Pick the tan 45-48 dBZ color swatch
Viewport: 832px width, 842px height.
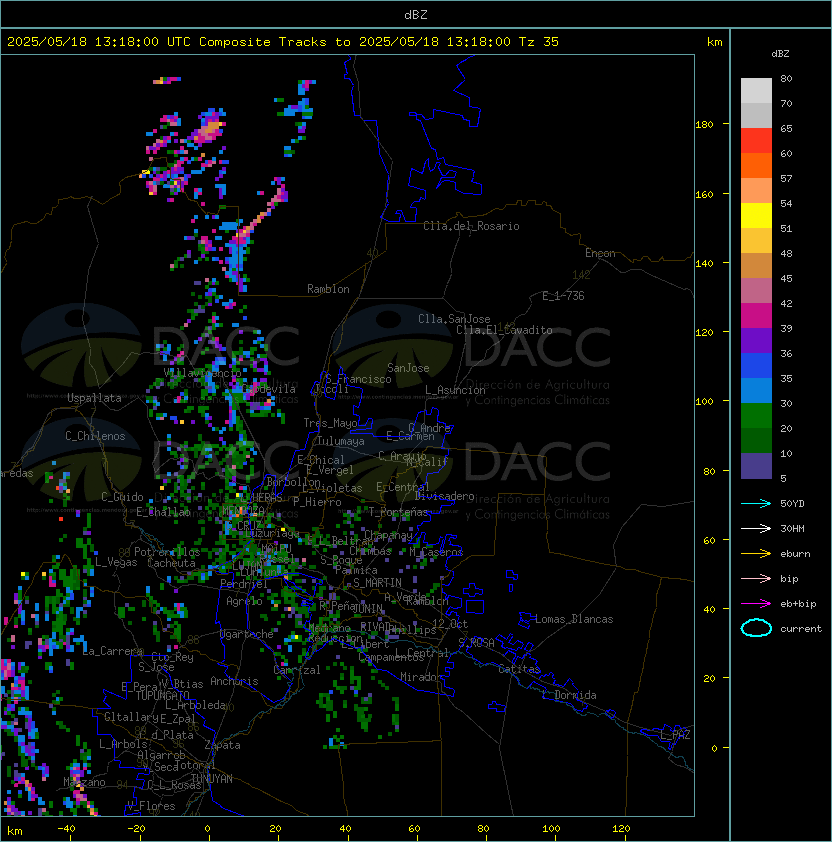tap(756, 266)
